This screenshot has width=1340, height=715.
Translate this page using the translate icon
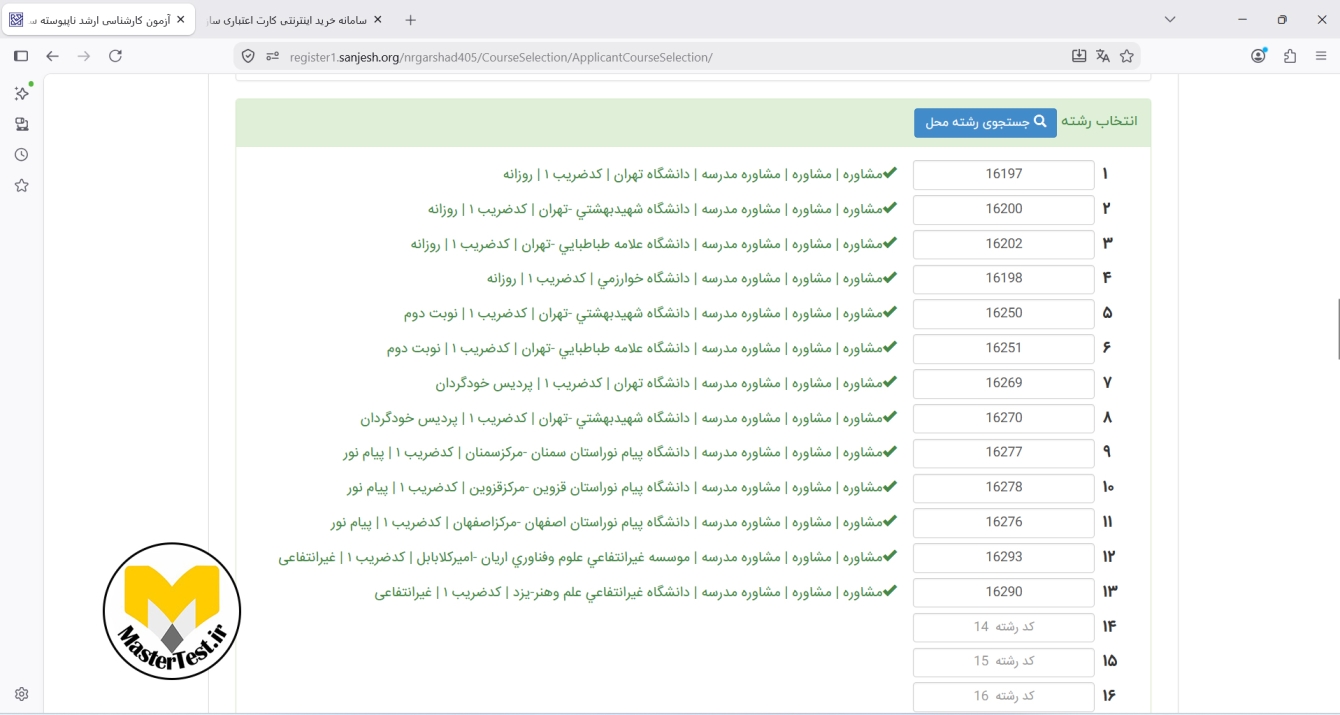click(x=1103, y=56)
